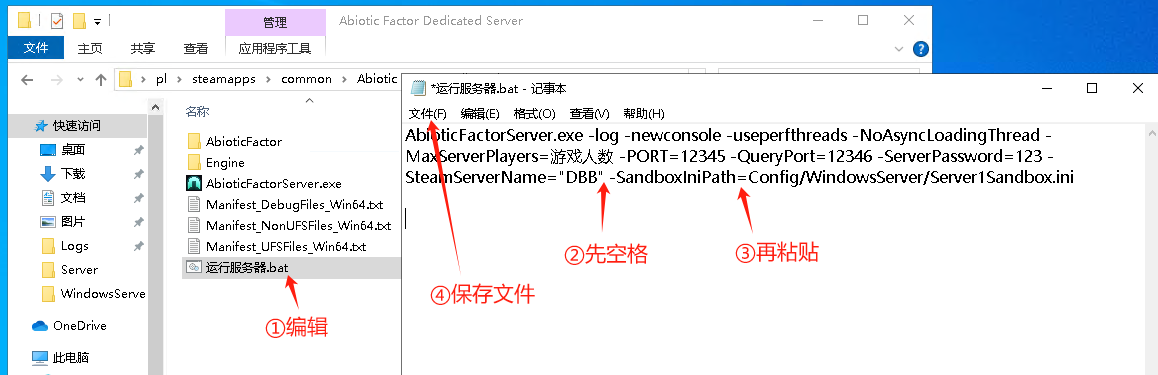Screen dimensions: 1158x375
Task: Click the Notepad title bar icon
Action: (x=418, y=88)
